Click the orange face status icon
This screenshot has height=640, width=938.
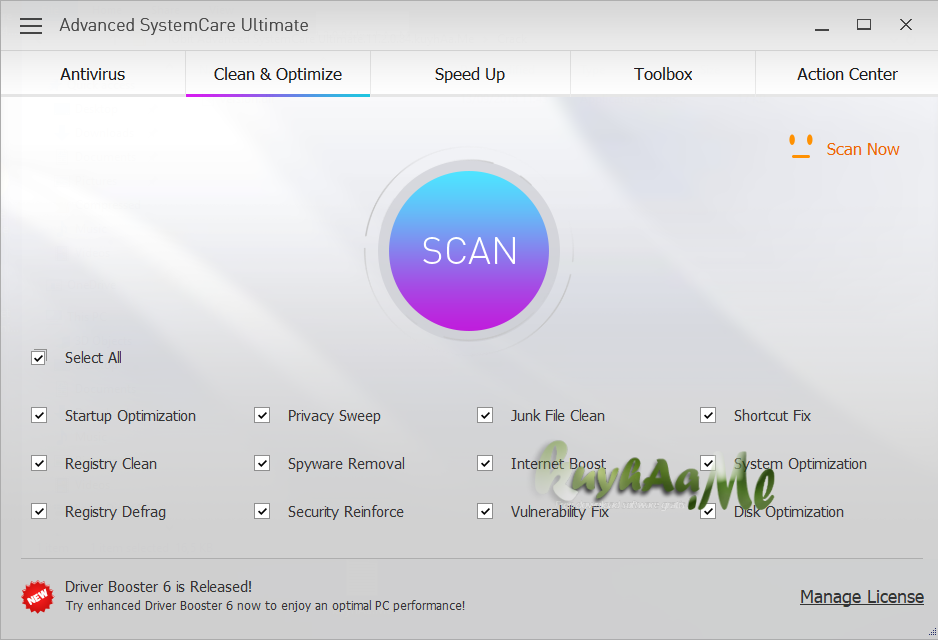[800, 147]
